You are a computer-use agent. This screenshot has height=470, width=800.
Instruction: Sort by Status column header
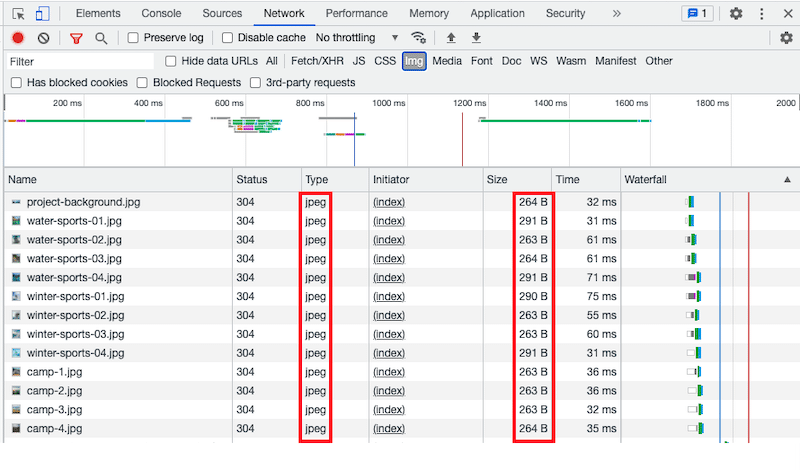coord(267,180)
